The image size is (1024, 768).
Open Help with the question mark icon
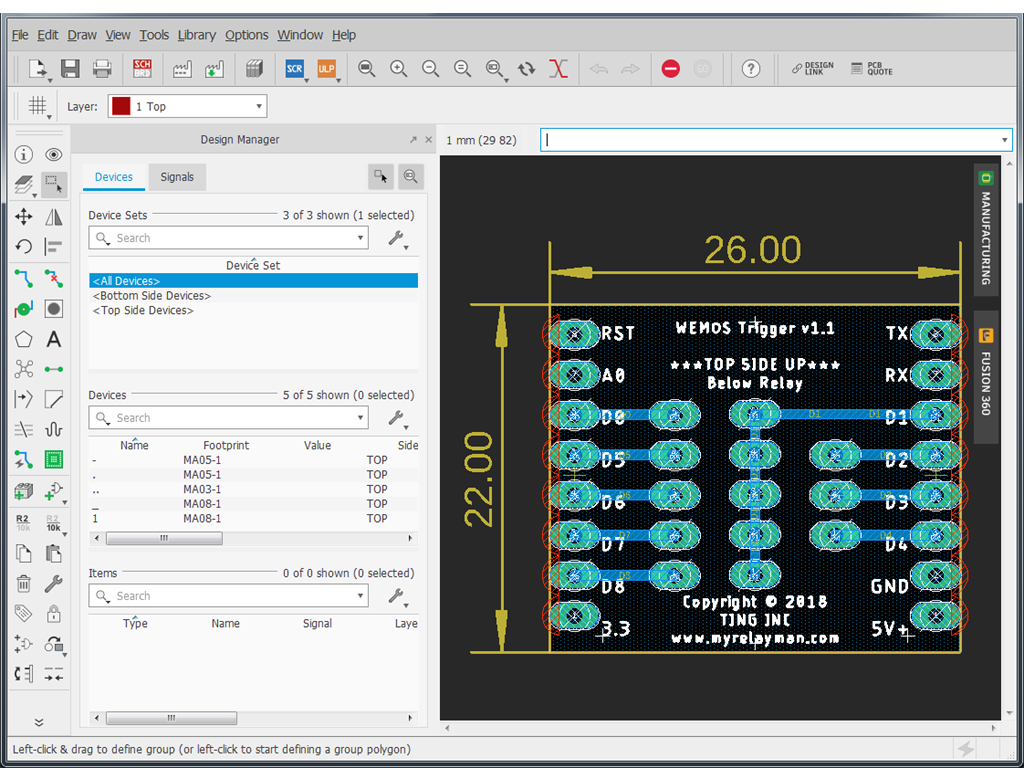click(751, 69)
